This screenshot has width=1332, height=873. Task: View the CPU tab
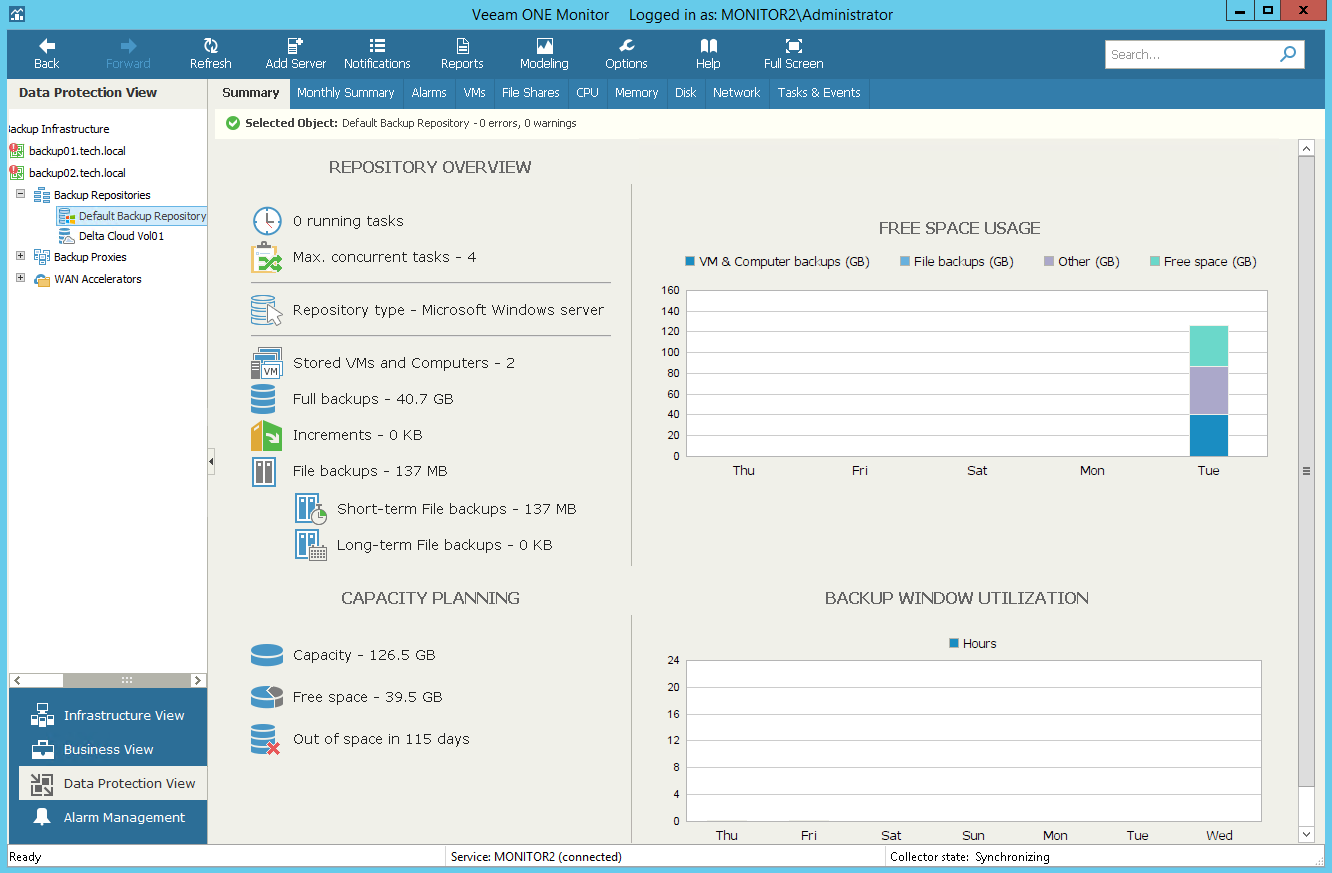tap(588, 93)
